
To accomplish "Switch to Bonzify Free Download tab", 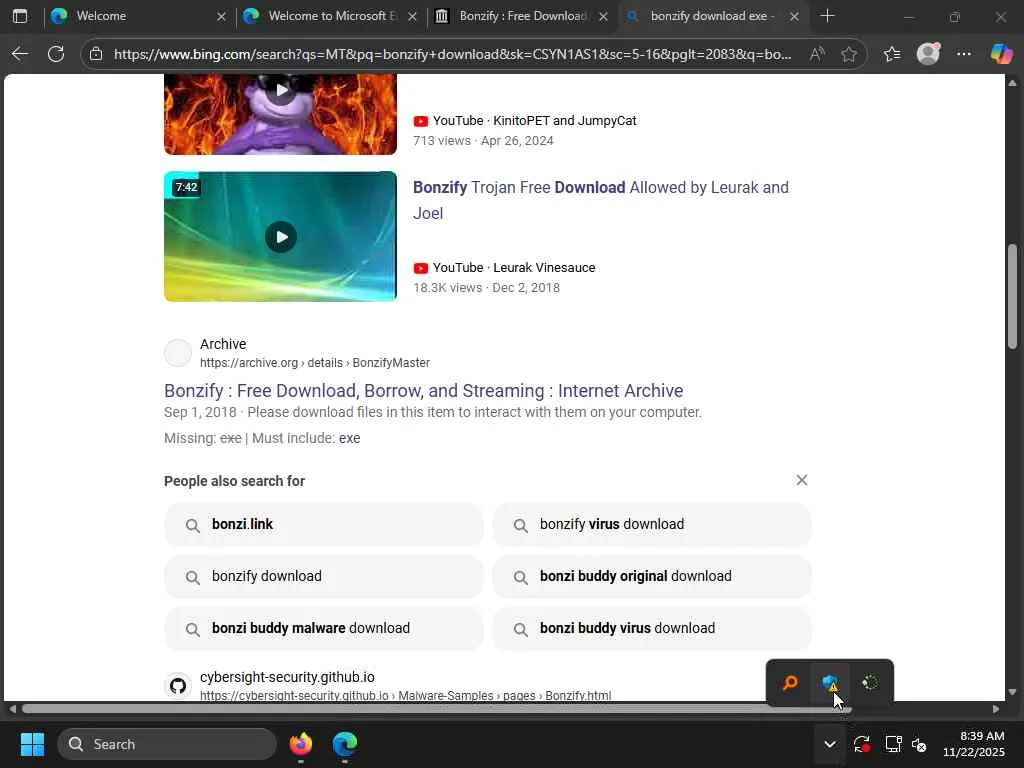I will click(521, 16).
